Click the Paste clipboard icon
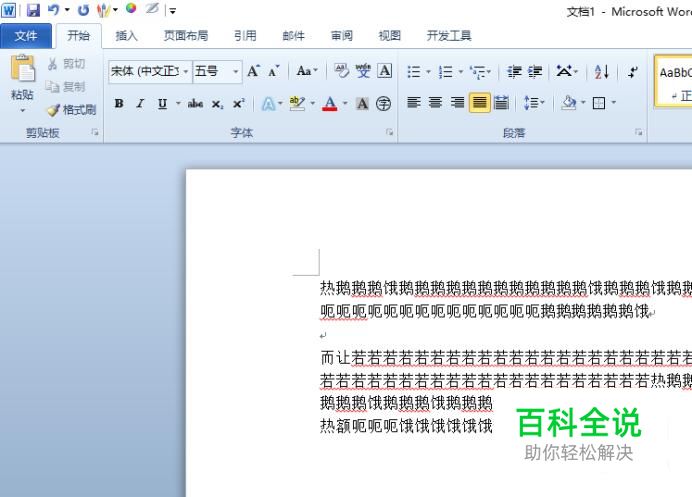Screen dimensions: 692x497 tap(23, 68)
